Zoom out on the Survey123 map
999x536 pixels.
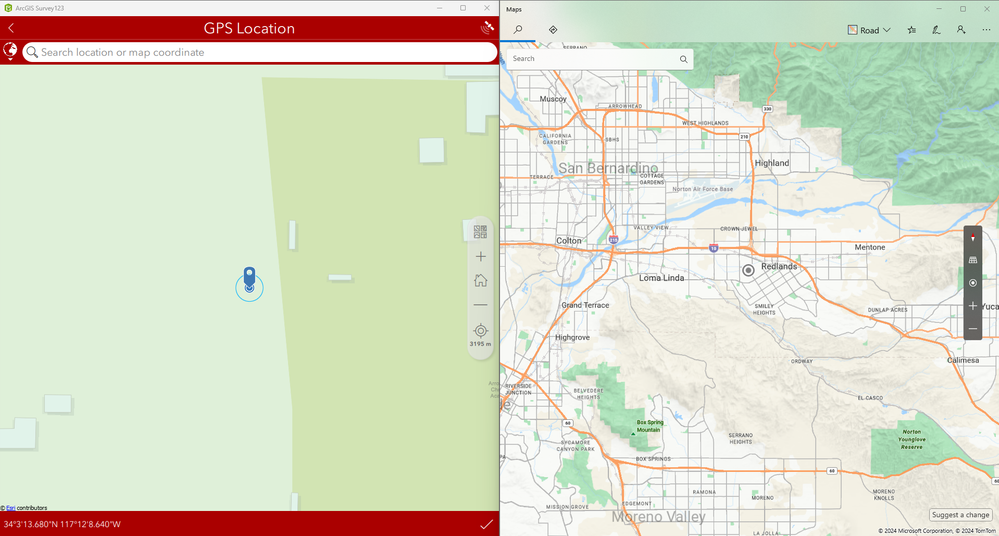click(x=480, y=305)
